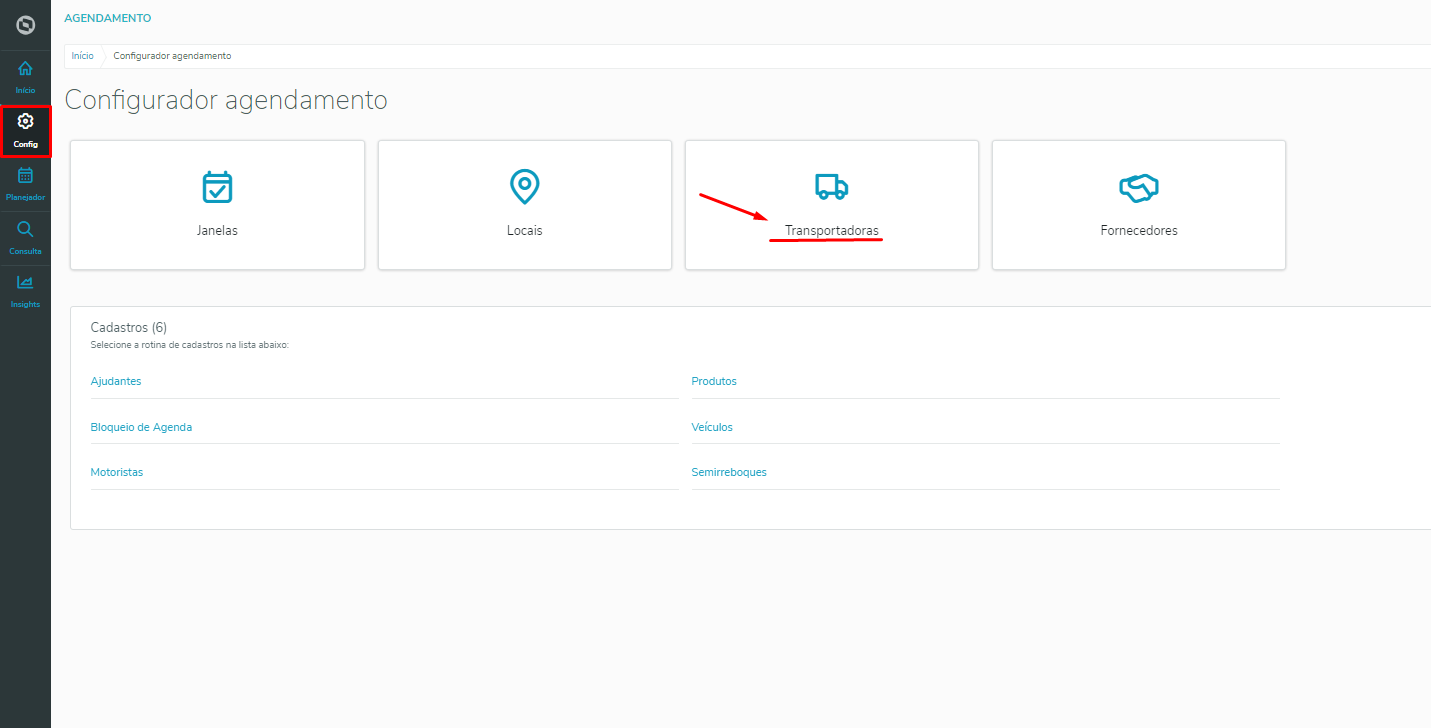The height and width of the screenshot is (728, 1431).
Task: Open the Janelas card label
Action: tap(217, 230)
